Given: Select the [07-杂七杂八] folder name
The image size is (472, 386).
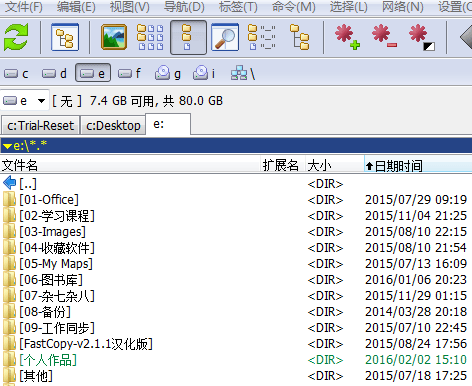Looking at the screenshot, I should pos(57,296).
